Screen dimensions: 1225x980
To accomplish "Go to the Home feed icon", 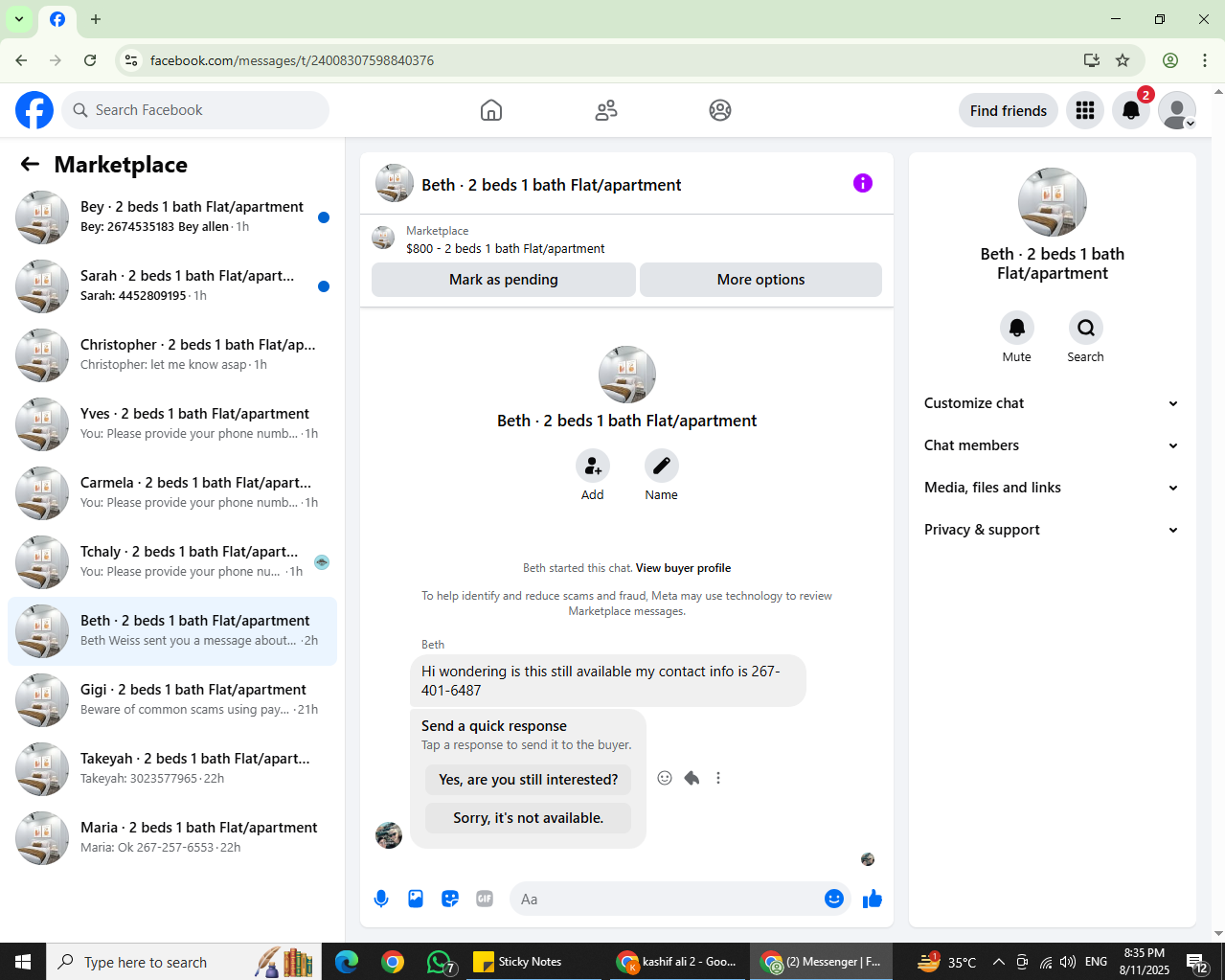I will [x=491, y=110].
